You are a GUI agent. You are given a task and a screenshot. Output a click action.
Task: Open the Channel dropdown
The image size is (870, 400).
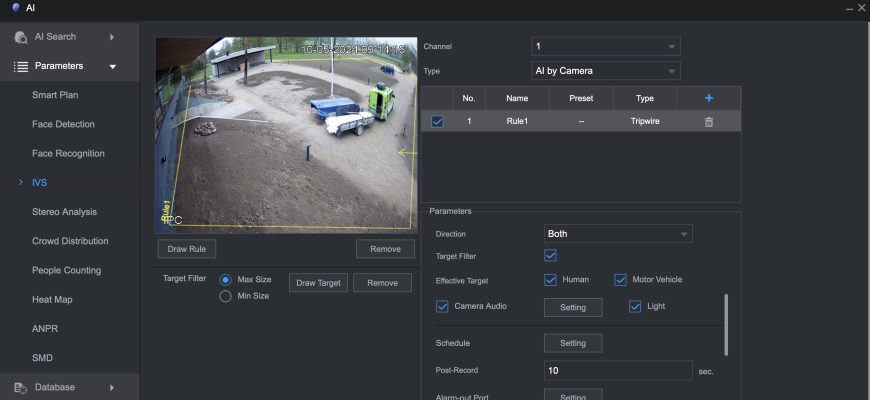pos(605,46)
